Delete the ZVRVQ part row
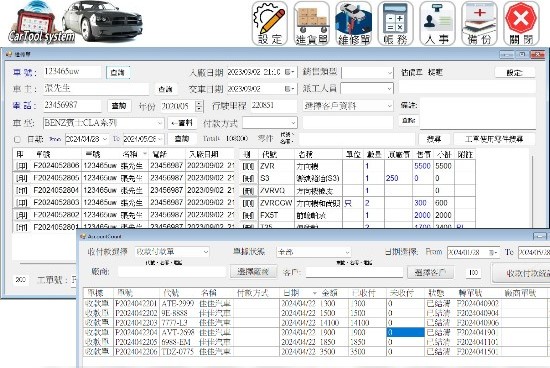The image size is (550, 368). [x=248, y=191]
